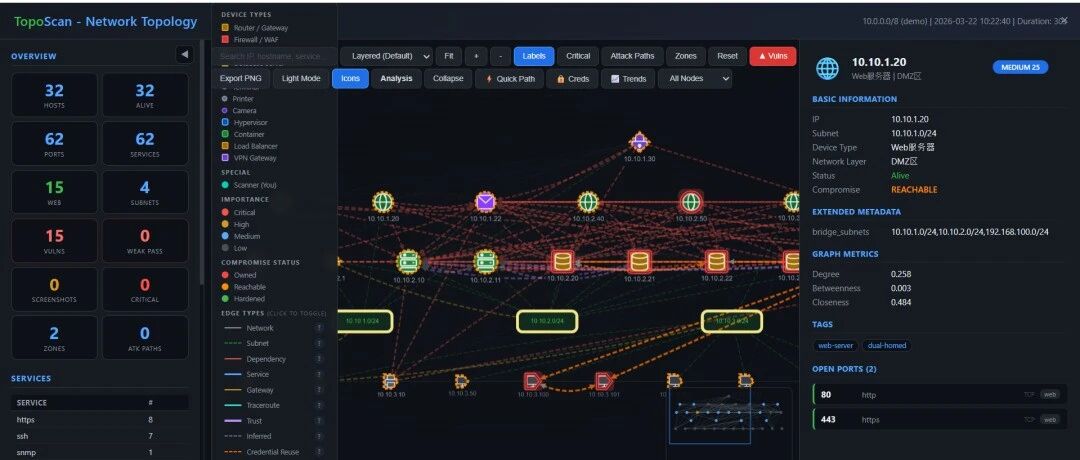Select the server node 10.10.2.11
Viewport: 1080px width, 460px height.
click(486, 262)
